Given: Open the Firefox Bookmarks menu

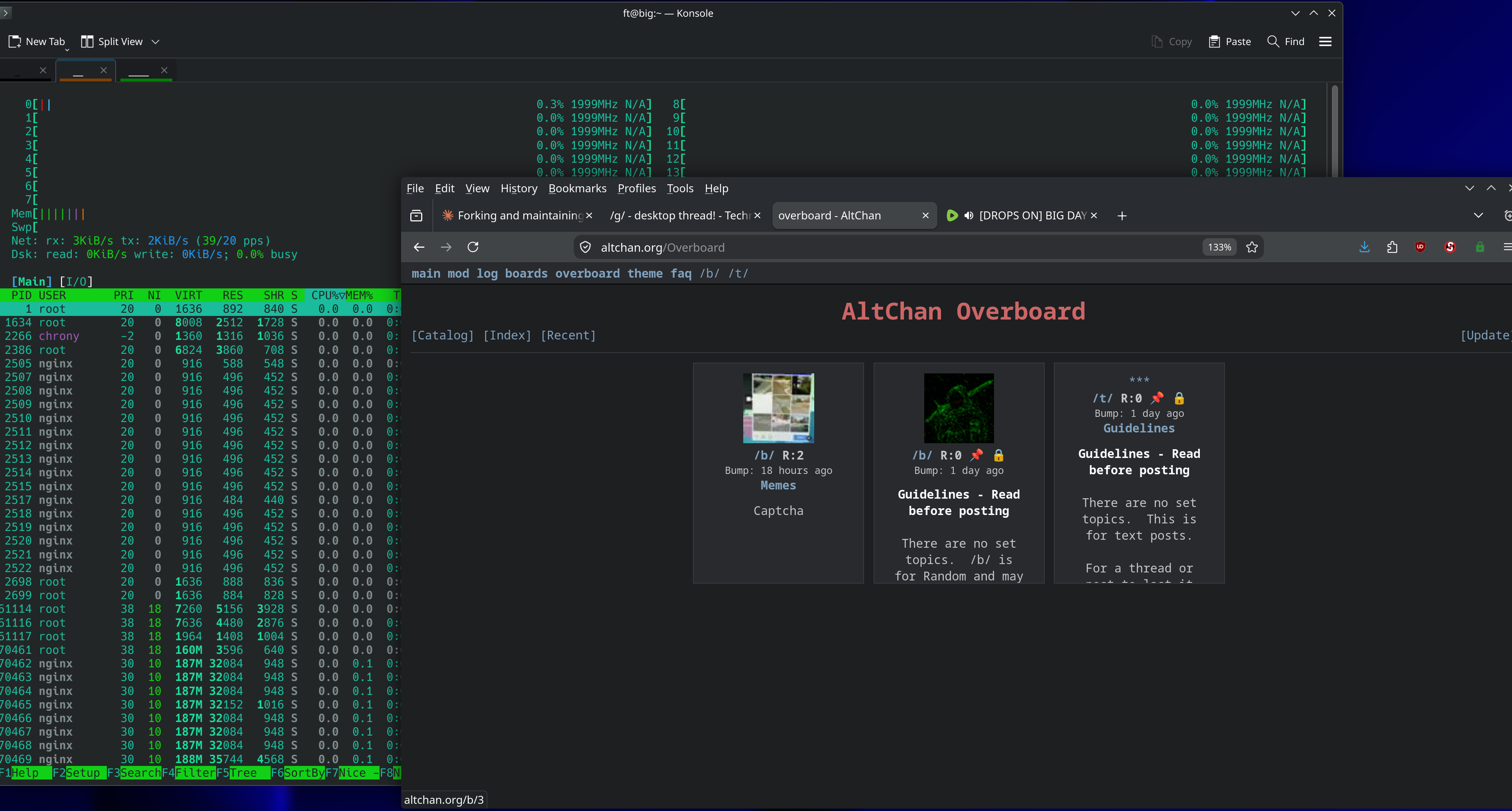Looking at the screenshot, I should coord(577,189).
